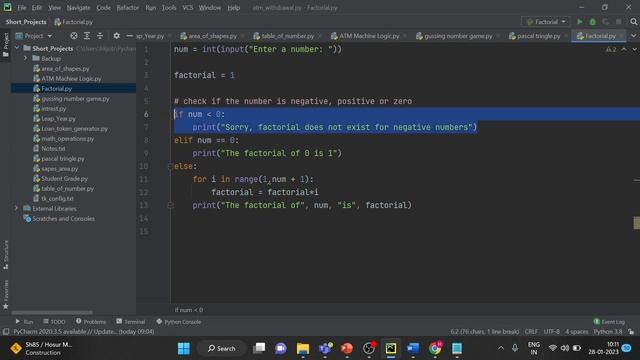
Task: Open the CRLF line separator selector
Action: (x=531, y=331)
